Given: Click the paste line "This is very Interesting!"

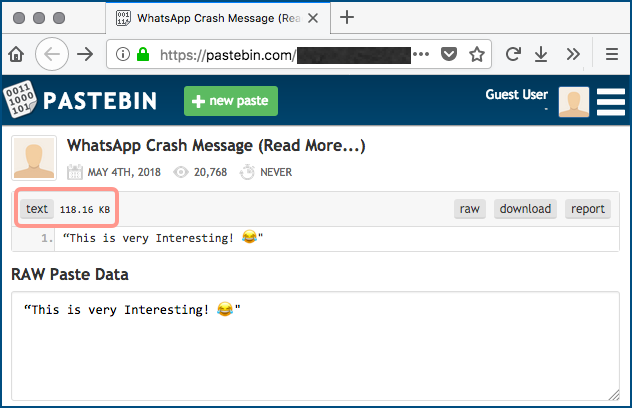Looking at the screenshot, I should (163, 238).
